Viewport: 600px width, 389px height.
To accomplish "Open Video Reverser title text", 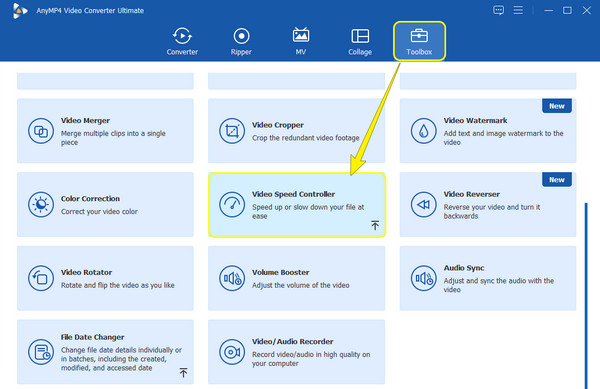I will tap(471, 194).
